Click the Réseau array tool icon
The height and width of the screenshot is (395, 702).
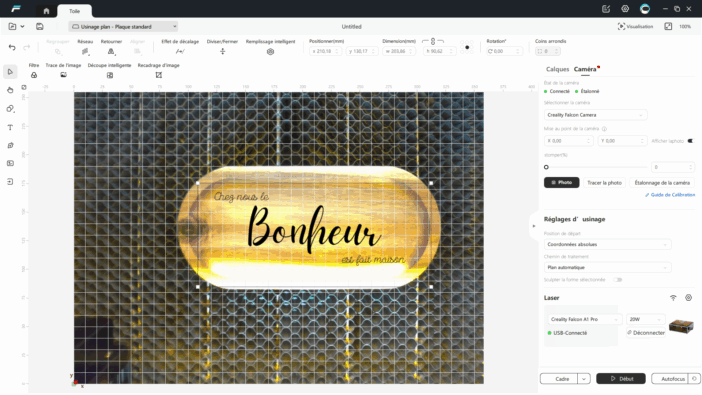click(85, 52)
